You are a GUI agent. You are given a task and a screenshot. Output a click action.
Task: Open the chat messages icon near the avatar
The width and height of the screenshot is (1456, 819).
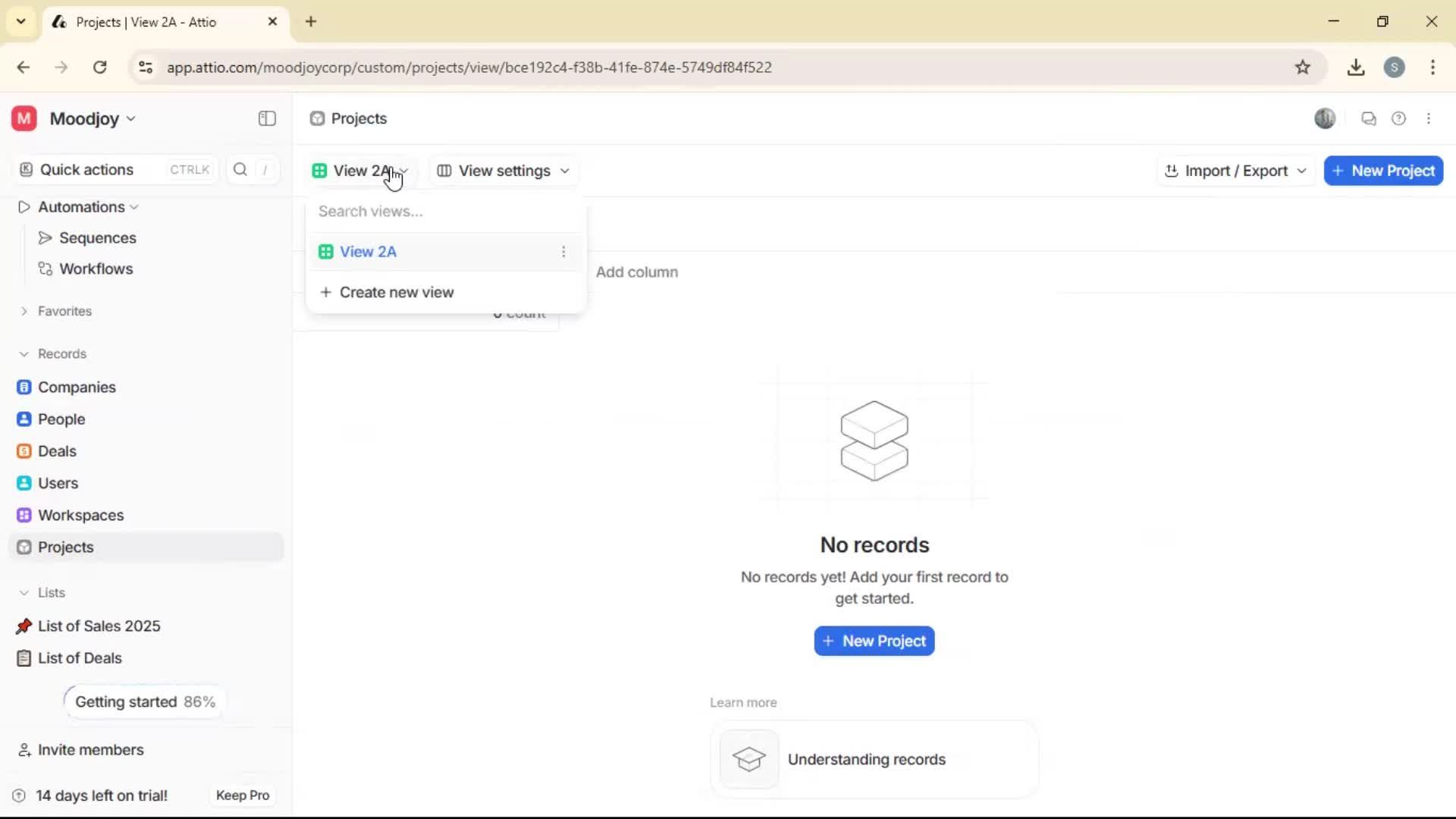1369,118
